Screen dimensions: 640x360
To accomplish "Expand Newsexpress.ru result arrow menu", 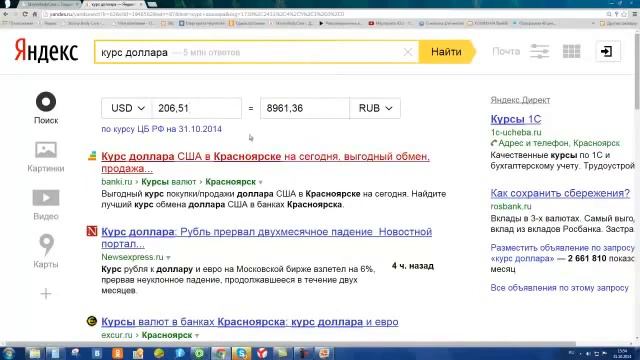I will click(x=168, y=258).
